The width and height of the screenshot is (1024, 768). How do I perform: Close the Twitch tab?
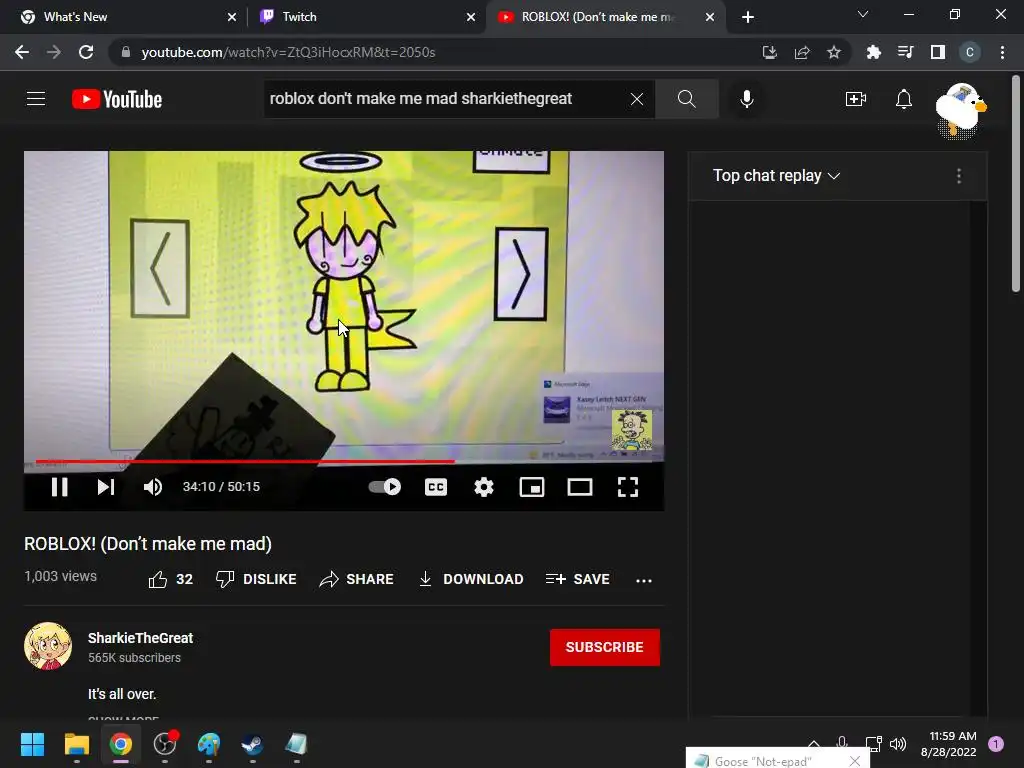point(471,17)
